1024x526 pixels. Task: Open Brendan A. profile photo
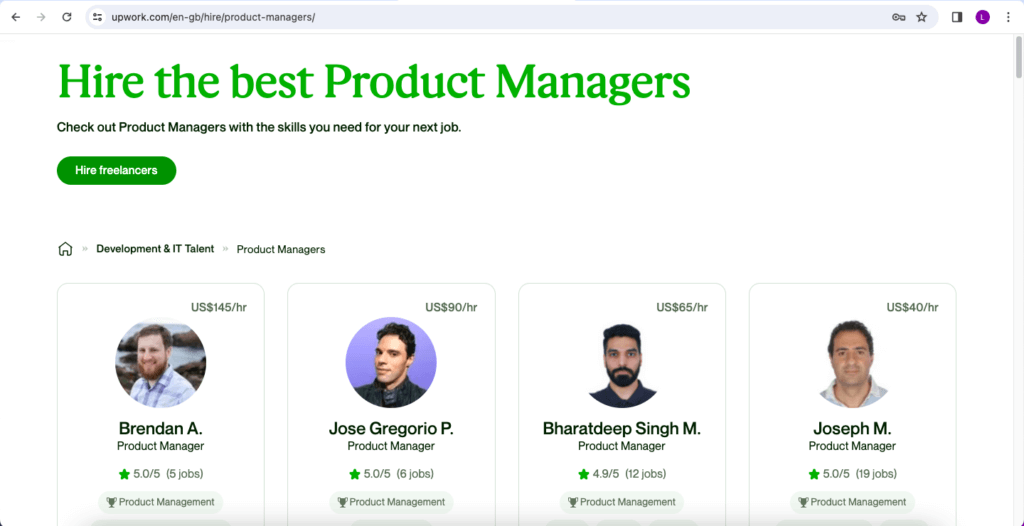coord(161,362)
